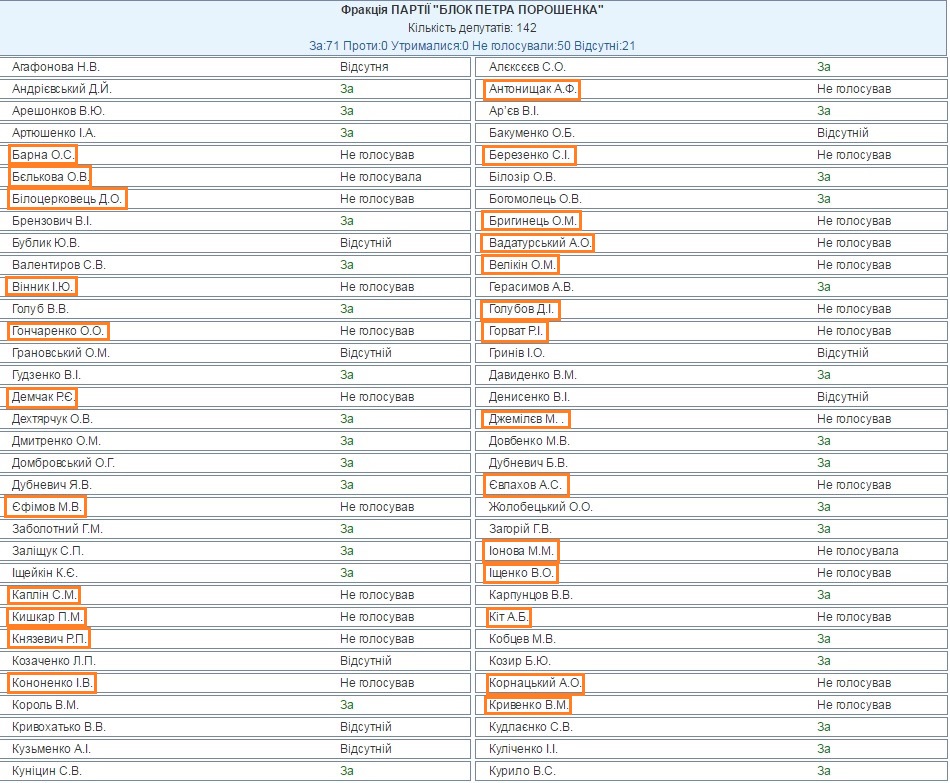
Task: Click the name Кіт А.Б.
Action: tap(508, 617)
